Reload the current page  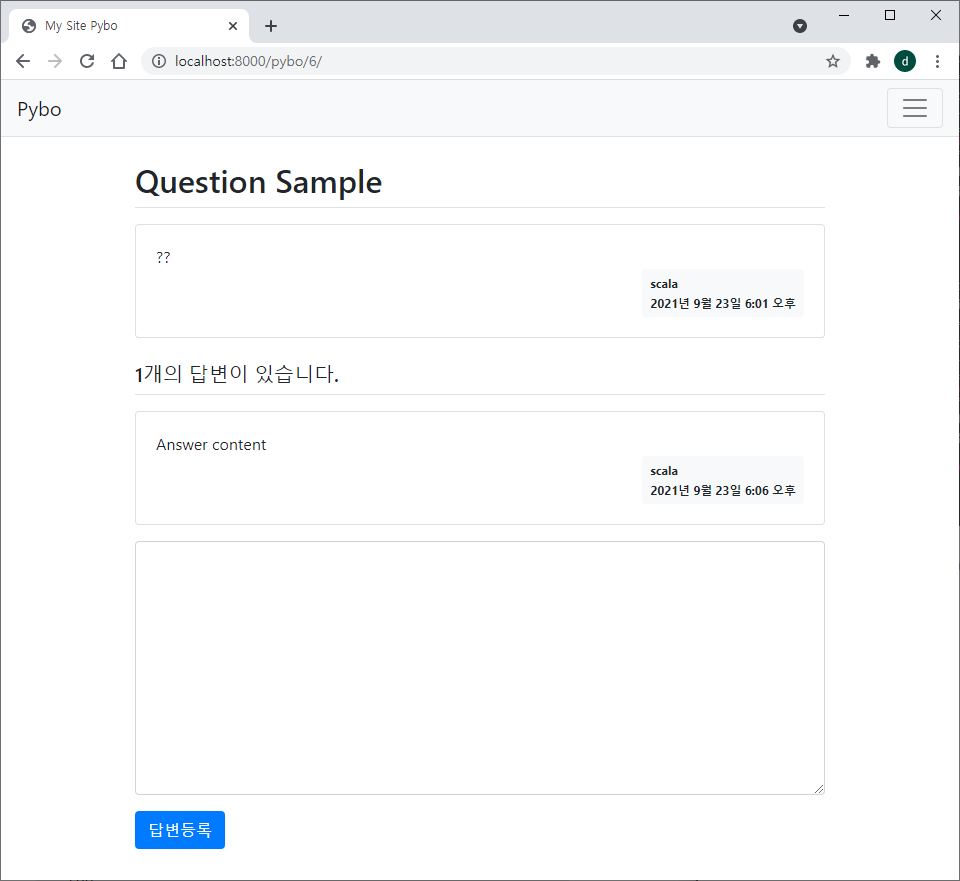[x=87, y=61]
